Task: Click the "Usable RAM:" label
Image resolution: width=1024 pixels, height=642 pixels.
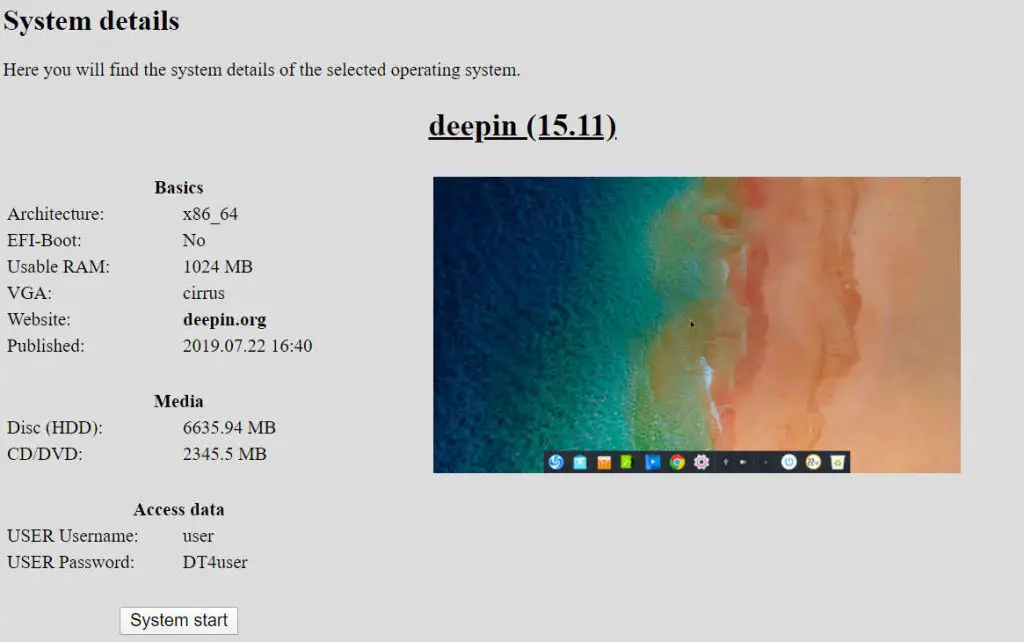Action: pyautogui.click(x=58, y=266)
